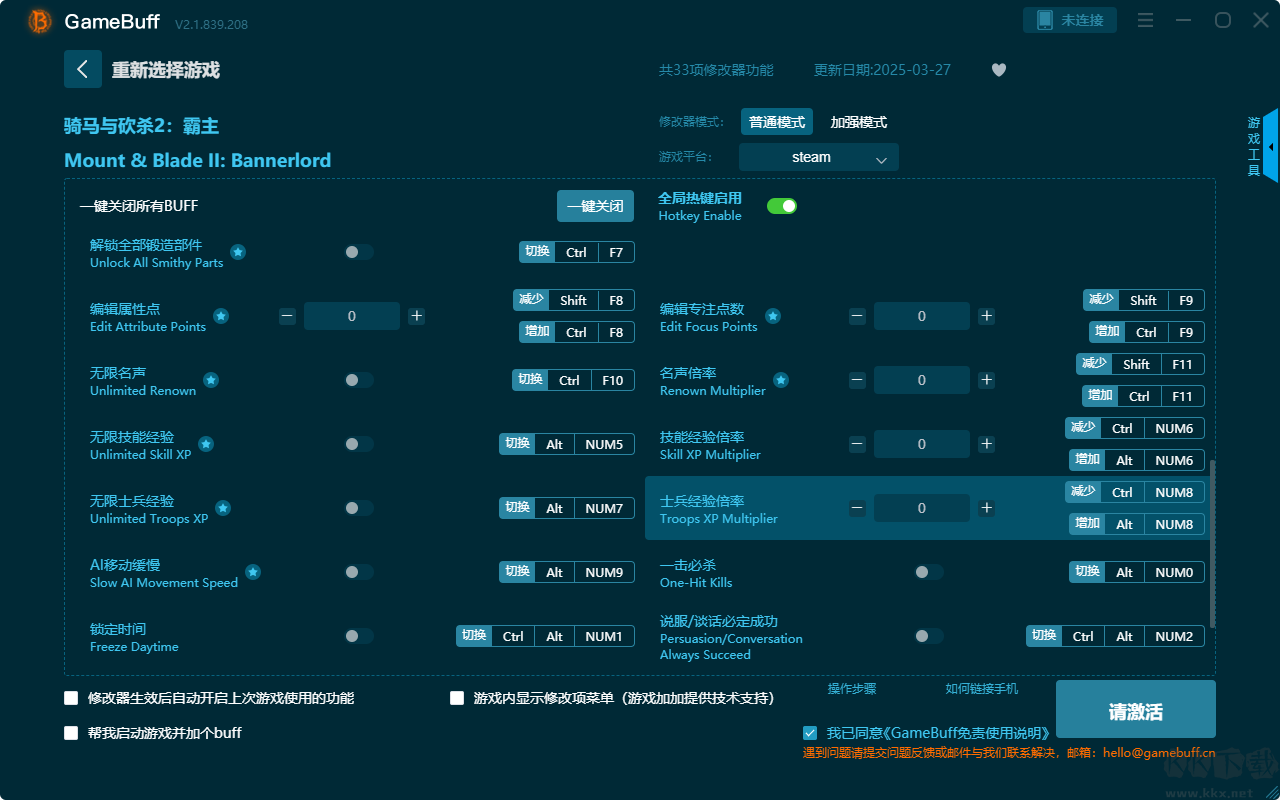
Task: Disable the Hotkey Enable global switch
Action: tap(782, 206)
